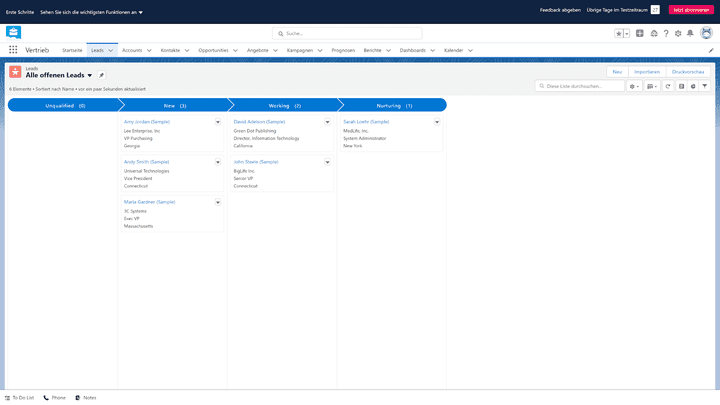Open Amy Jordan (Sample) lead

tap(147, 122)
